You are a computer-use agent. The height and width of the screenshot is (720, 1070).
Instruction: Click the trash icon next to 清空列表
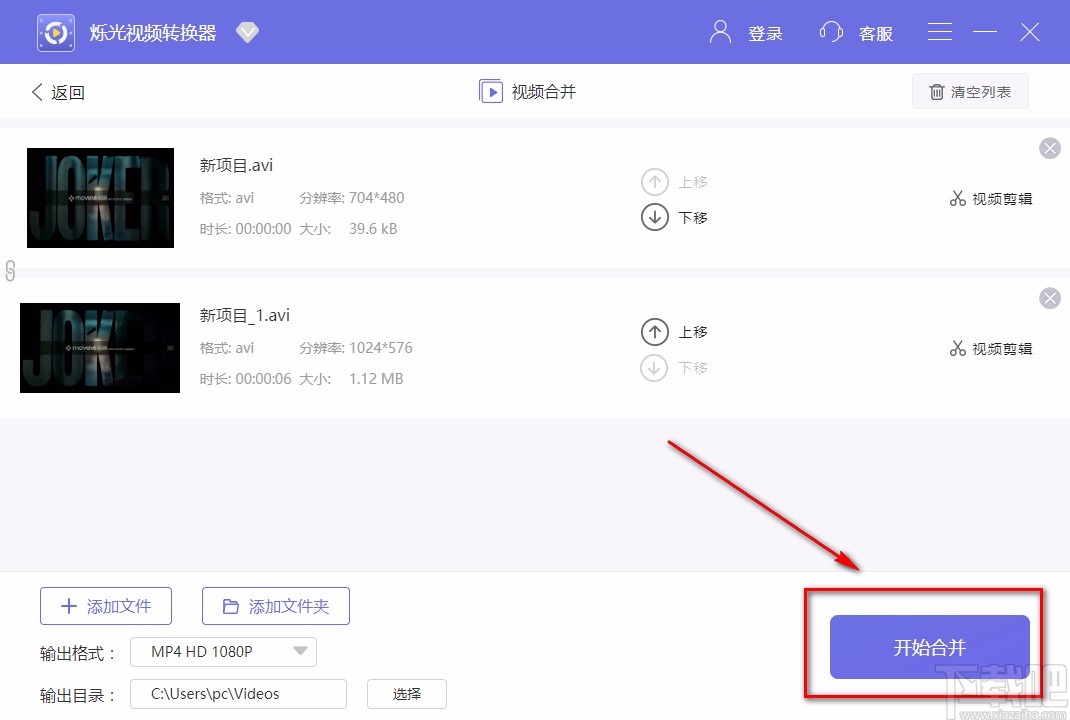pos(937,91)
